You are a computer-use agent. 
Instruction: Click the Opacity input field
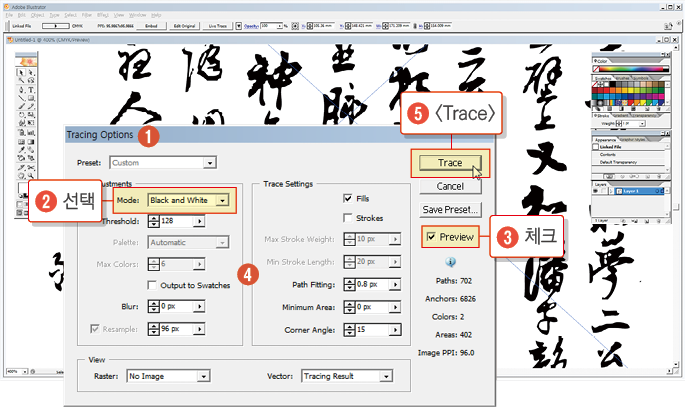click(x=269, y=26)
